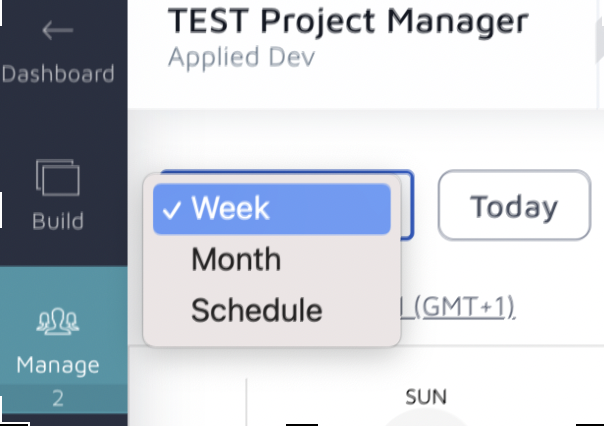Select the date circle under SUN

pos(426,419)
